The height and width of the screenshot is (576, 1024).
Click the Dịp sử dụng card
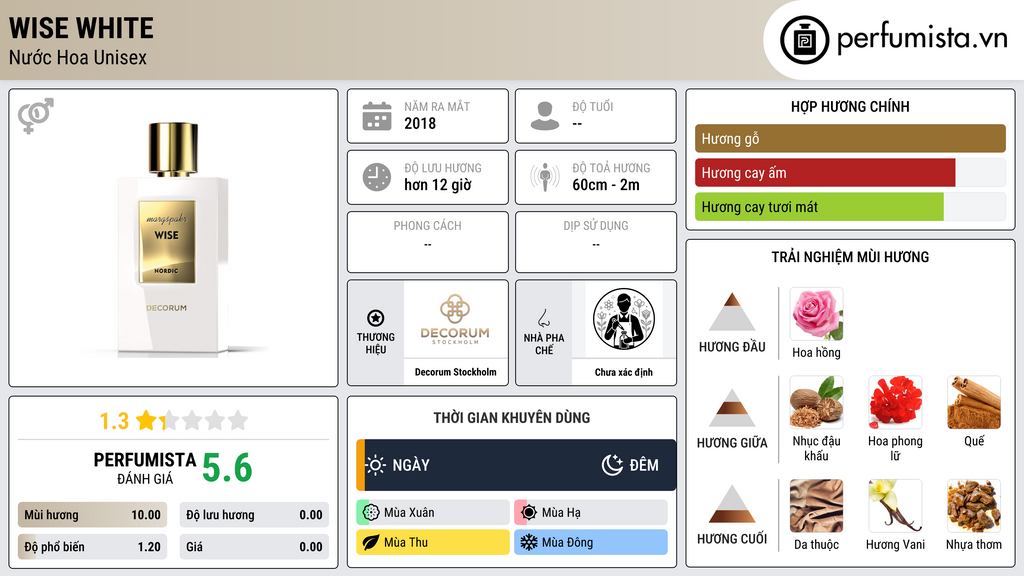click(x=596, y=242)
